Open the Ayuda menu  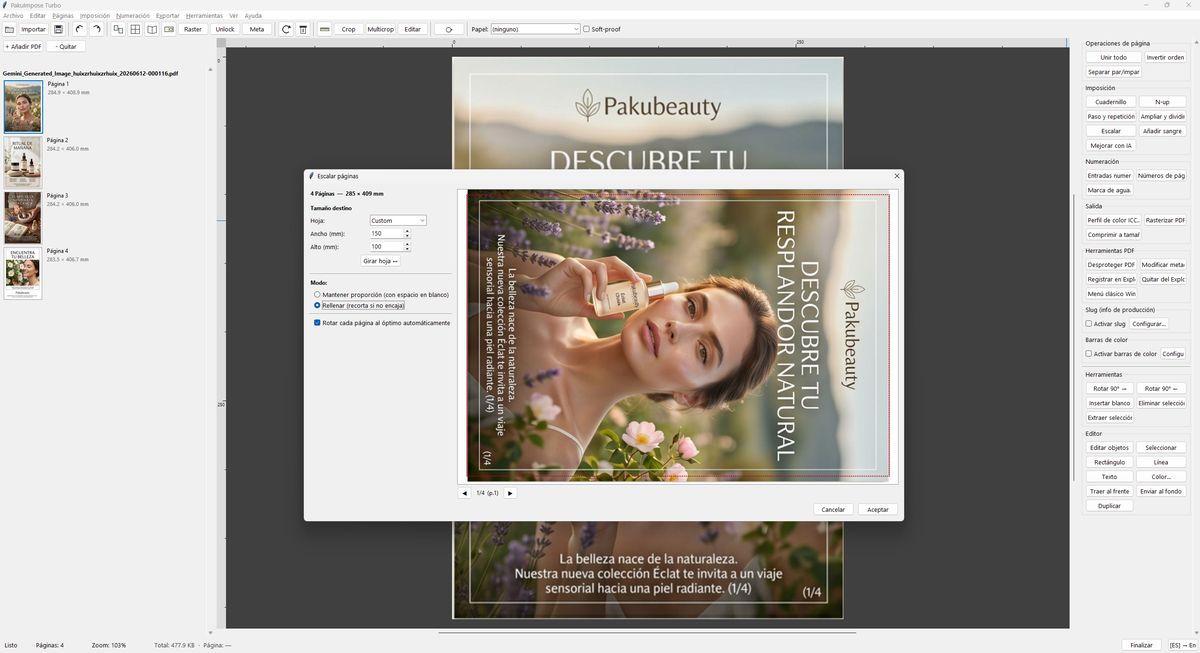click(253, 16)
